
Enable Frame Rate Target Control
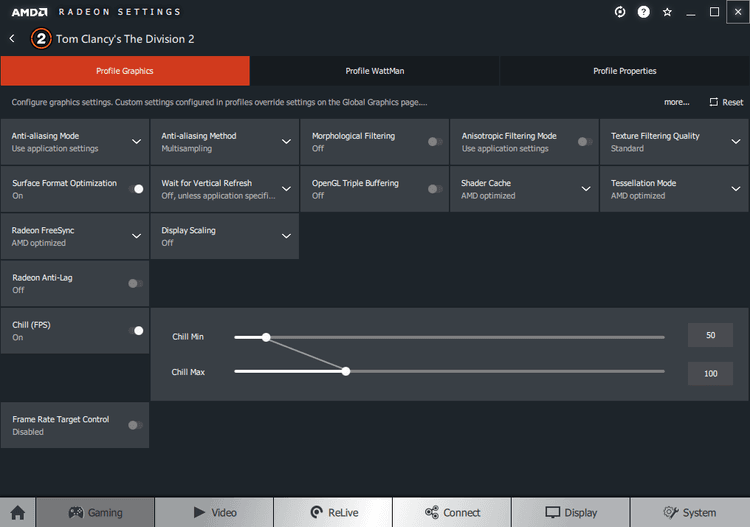click(135, 425)
